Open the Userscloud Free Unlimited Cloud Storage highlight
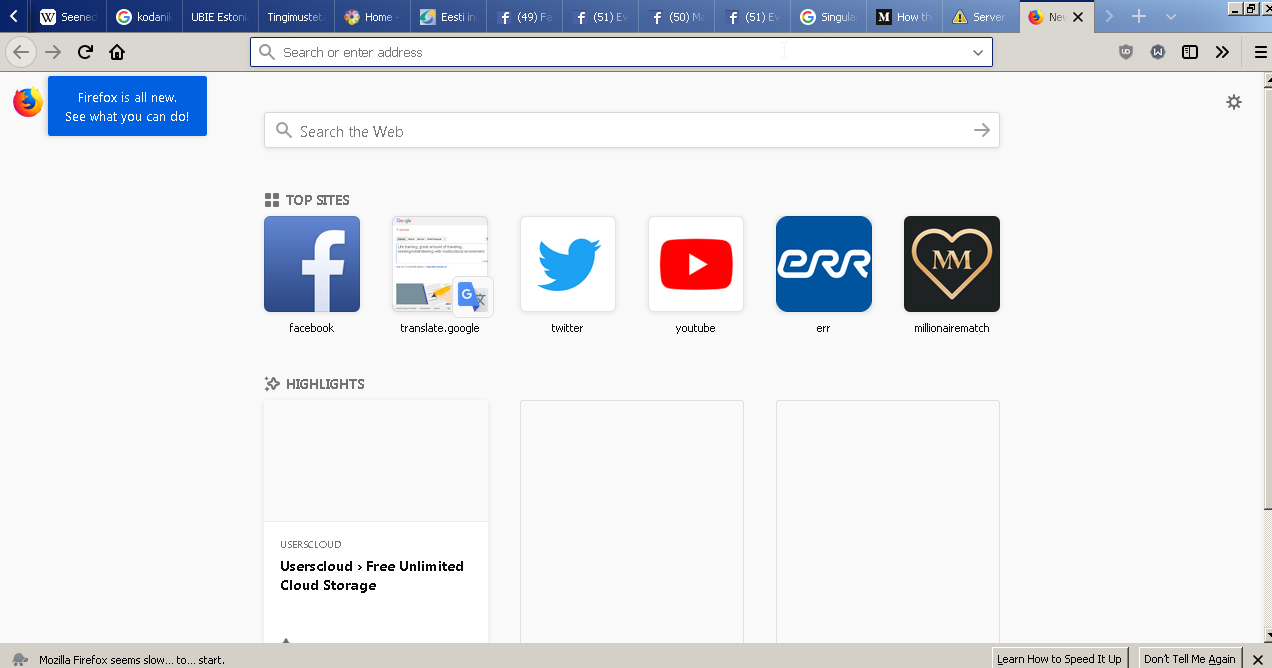 (376, 522)
